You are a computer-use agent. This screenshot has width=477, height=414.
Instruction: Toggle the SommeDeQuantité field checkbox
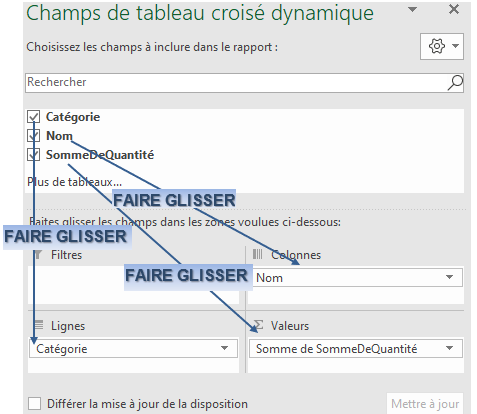click(x=33, y=155)
